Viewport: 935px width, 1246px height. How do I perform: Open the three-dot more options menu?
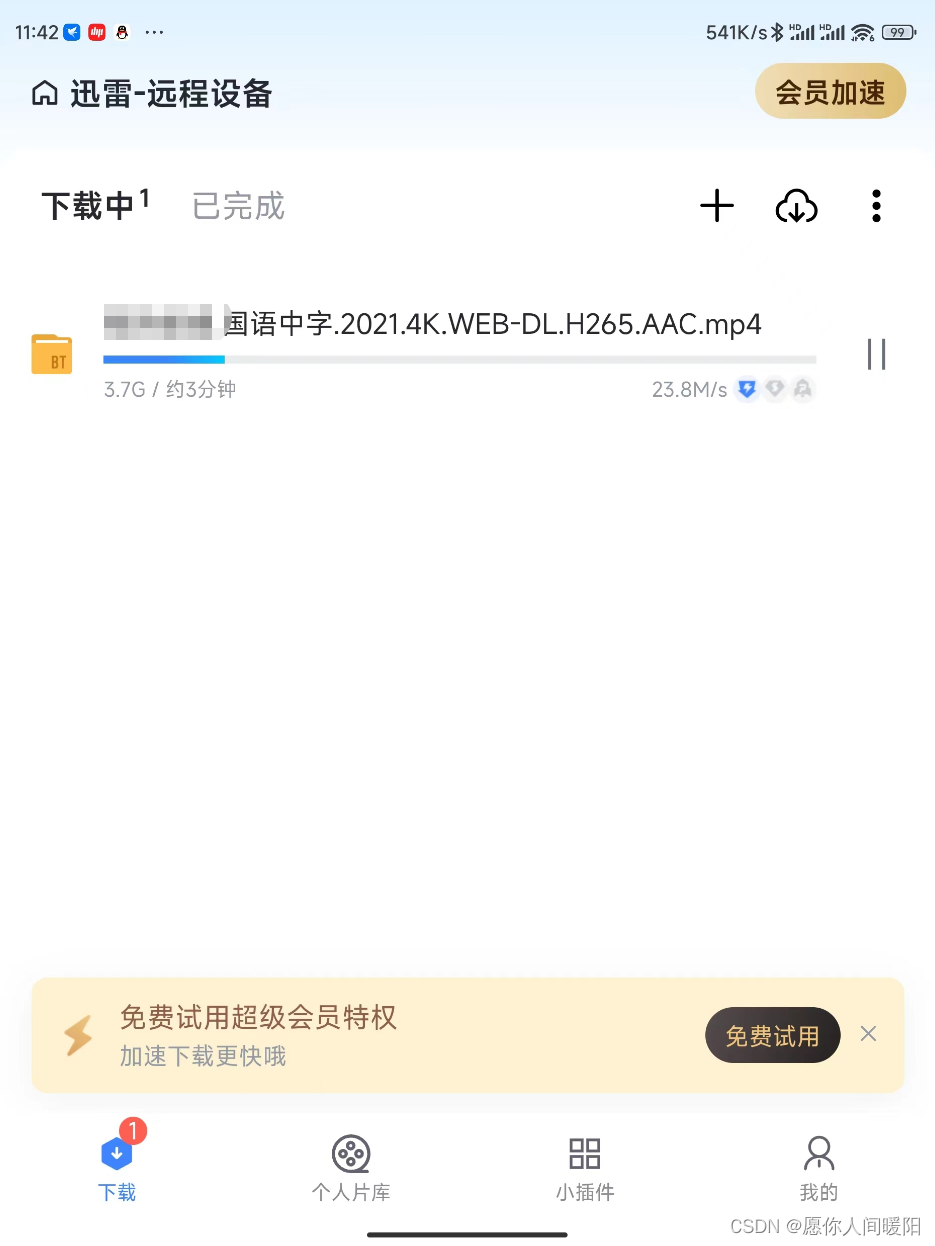tap(876, 206)
